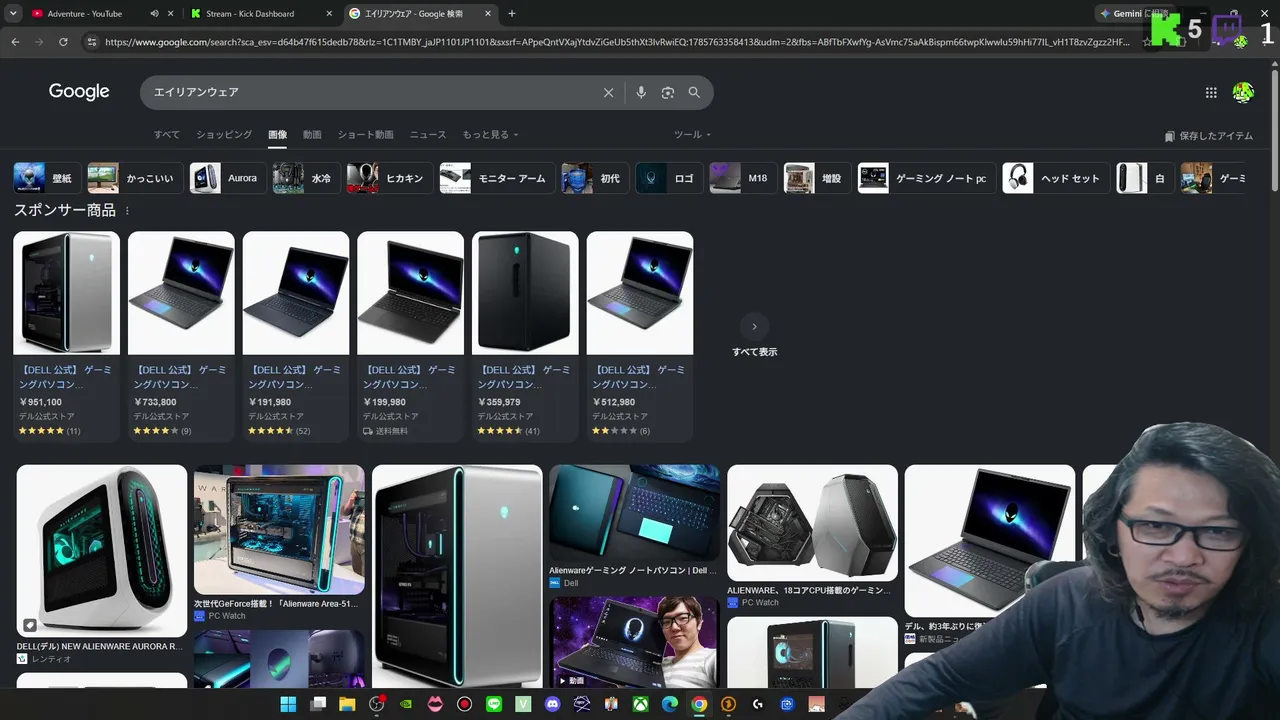
Task: Reload the current Chrome page
Action: (x=63, y=42)
